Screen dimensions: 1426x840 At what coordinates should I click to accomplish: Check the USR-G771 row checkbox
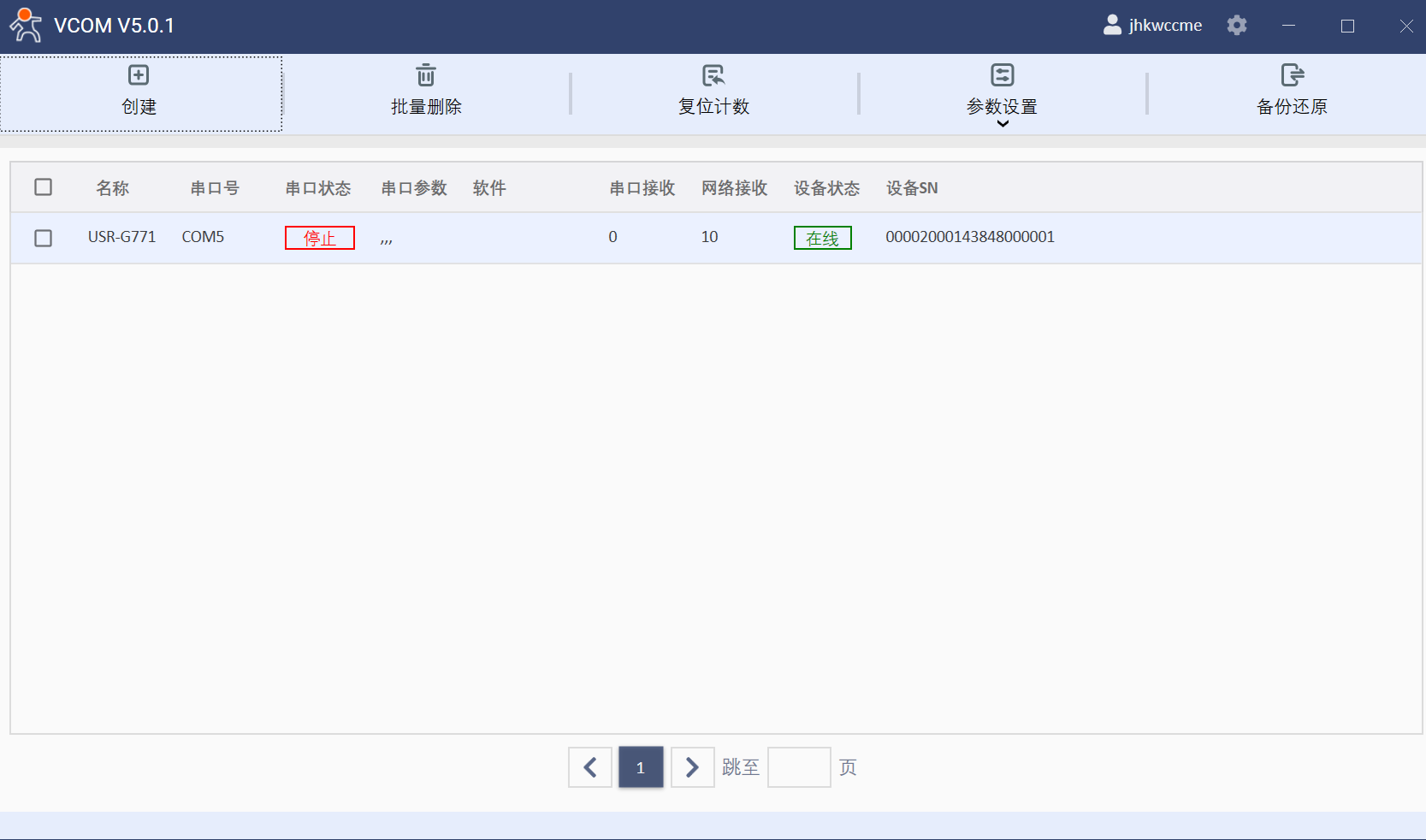pyautogui.click(x=44, y=238)
